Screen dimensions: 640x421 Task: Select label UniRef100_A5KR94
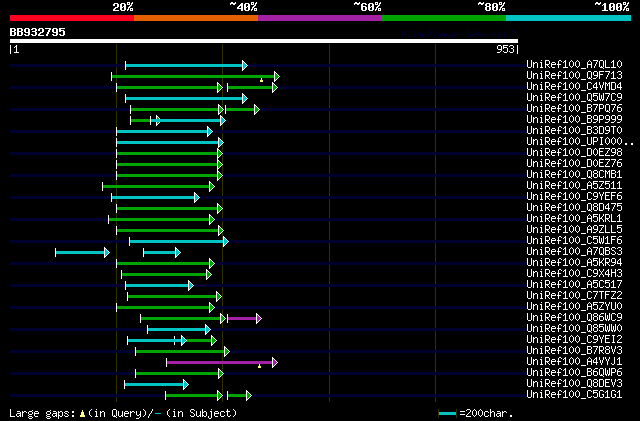coord(574,263)
